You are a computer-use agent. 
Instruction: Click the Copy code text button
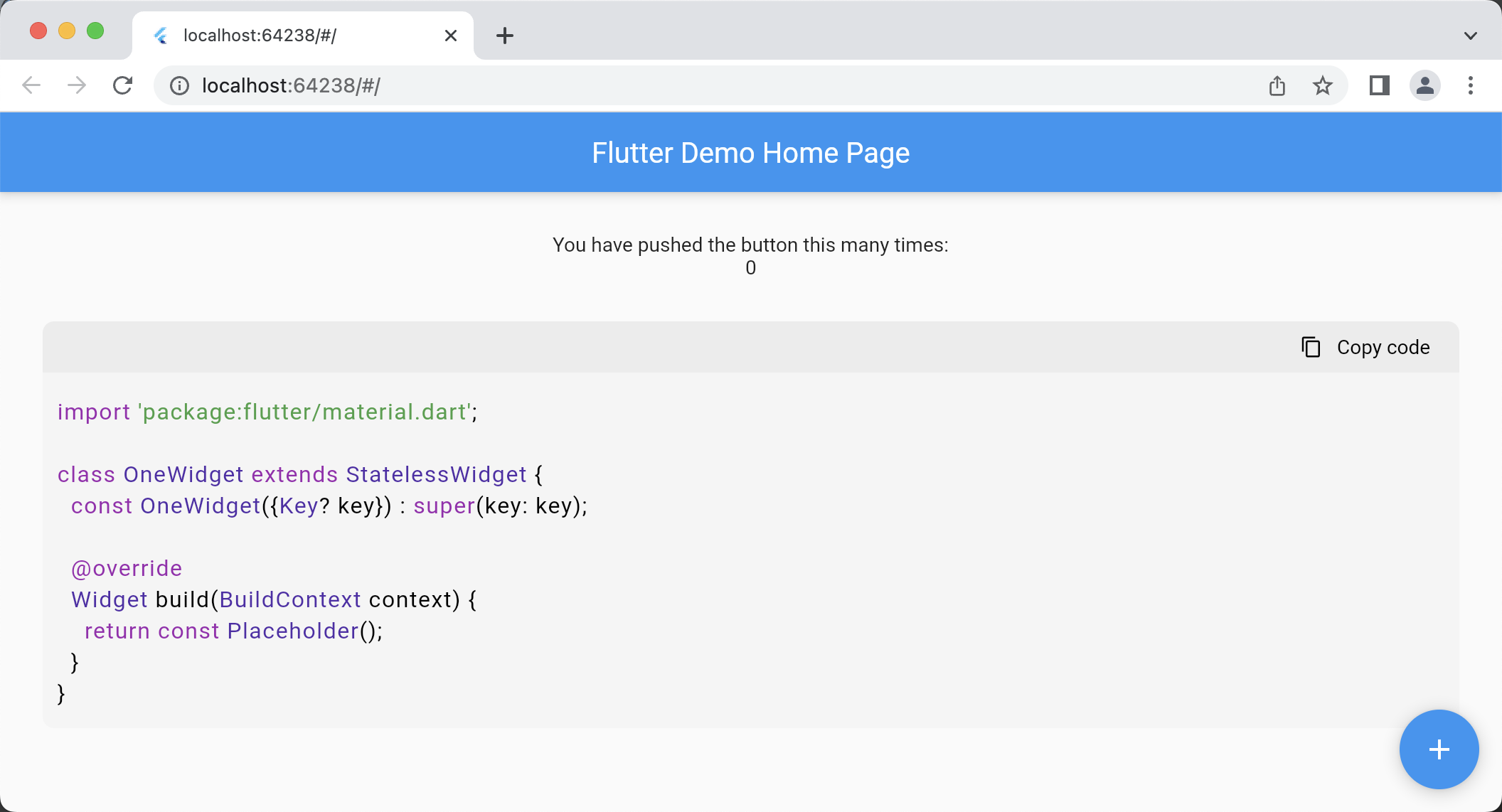click(x=1383, y=347)
